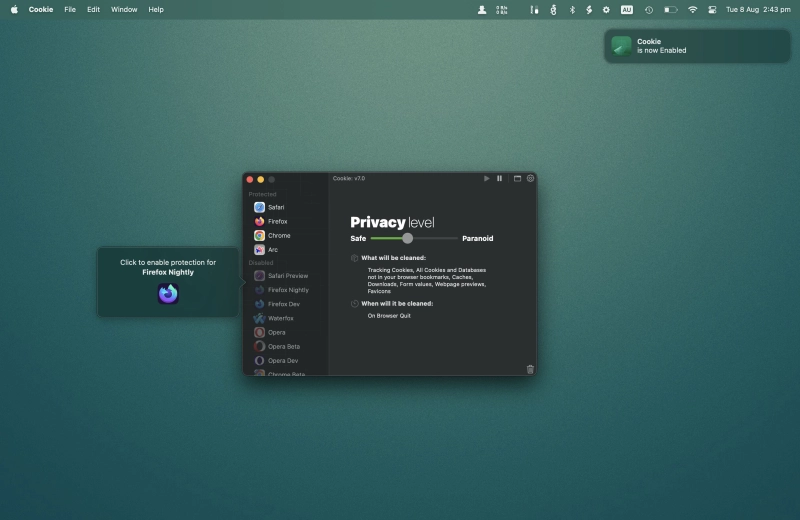This screenshot has width=800, height=520.
Task: Enable protection for Firefox Dev
Action: coord(285,304)
